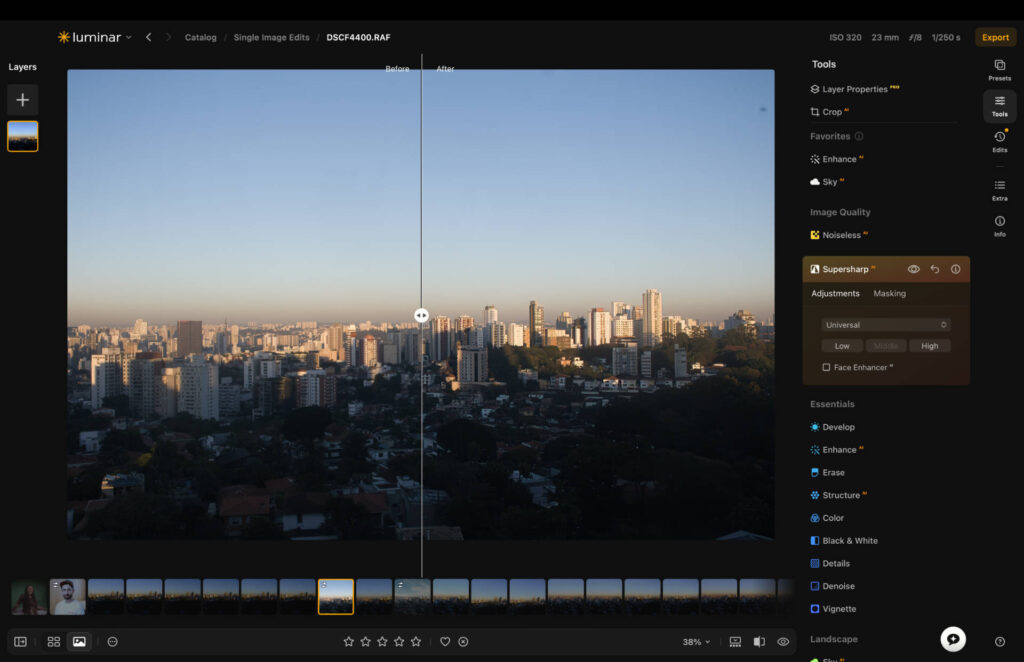Open the Info panel icon
The image size is (1024, 662).
tap(999, 225)
